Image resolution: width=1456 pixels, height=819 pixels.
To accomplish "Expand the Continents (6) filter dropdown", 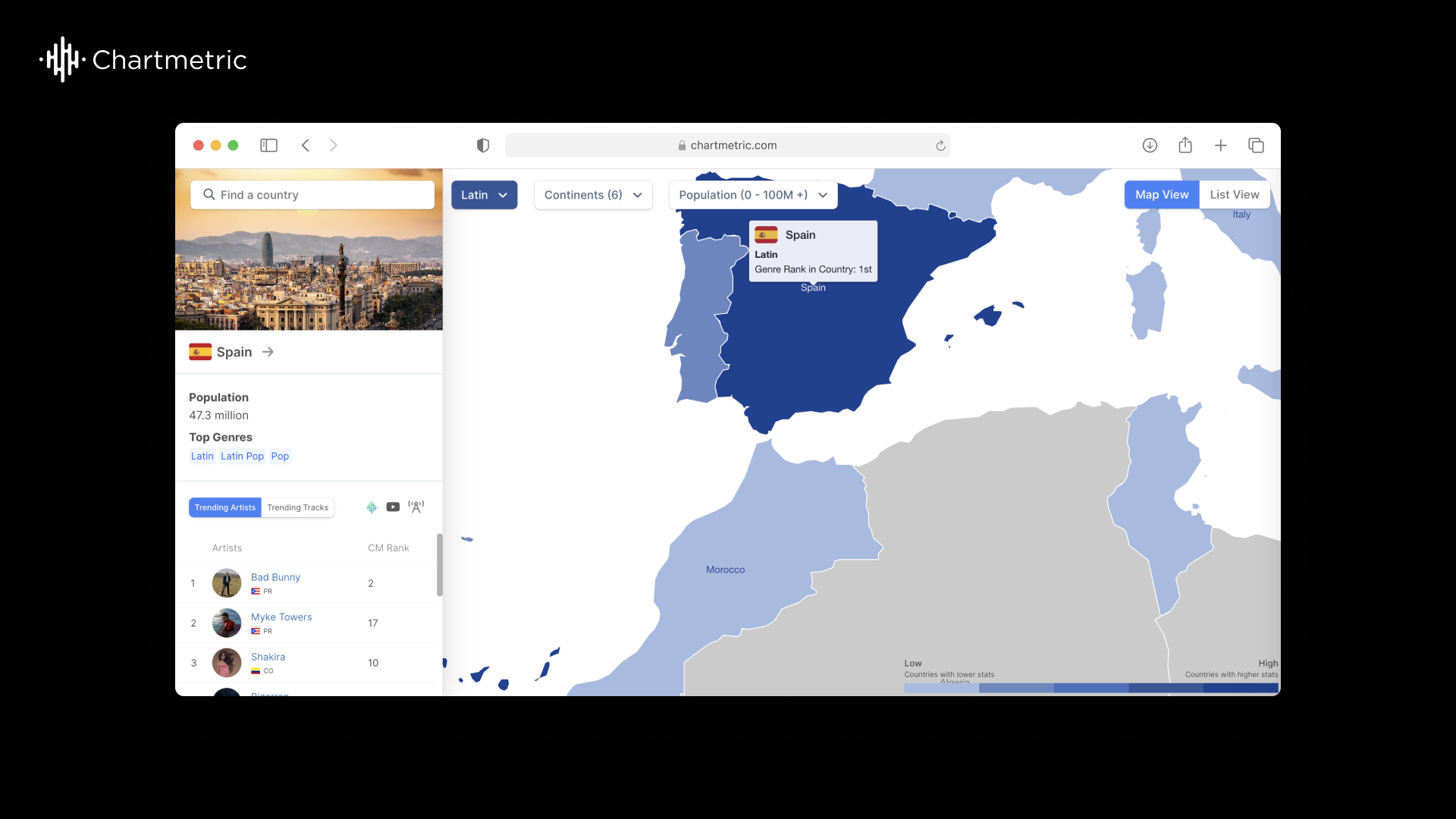I will pyautogui.click(x=592, y=194).
